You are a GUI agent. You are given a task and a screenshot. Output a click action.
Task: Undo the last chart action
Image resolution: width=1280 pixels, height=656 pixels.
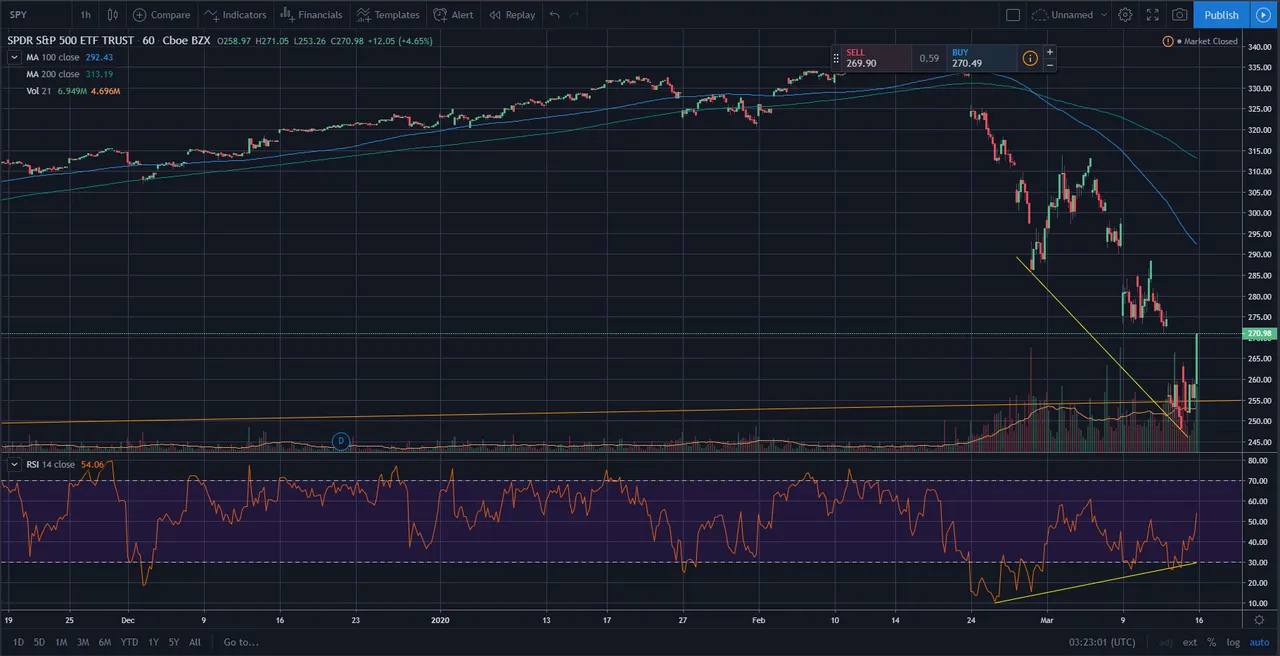click(555, 15)
